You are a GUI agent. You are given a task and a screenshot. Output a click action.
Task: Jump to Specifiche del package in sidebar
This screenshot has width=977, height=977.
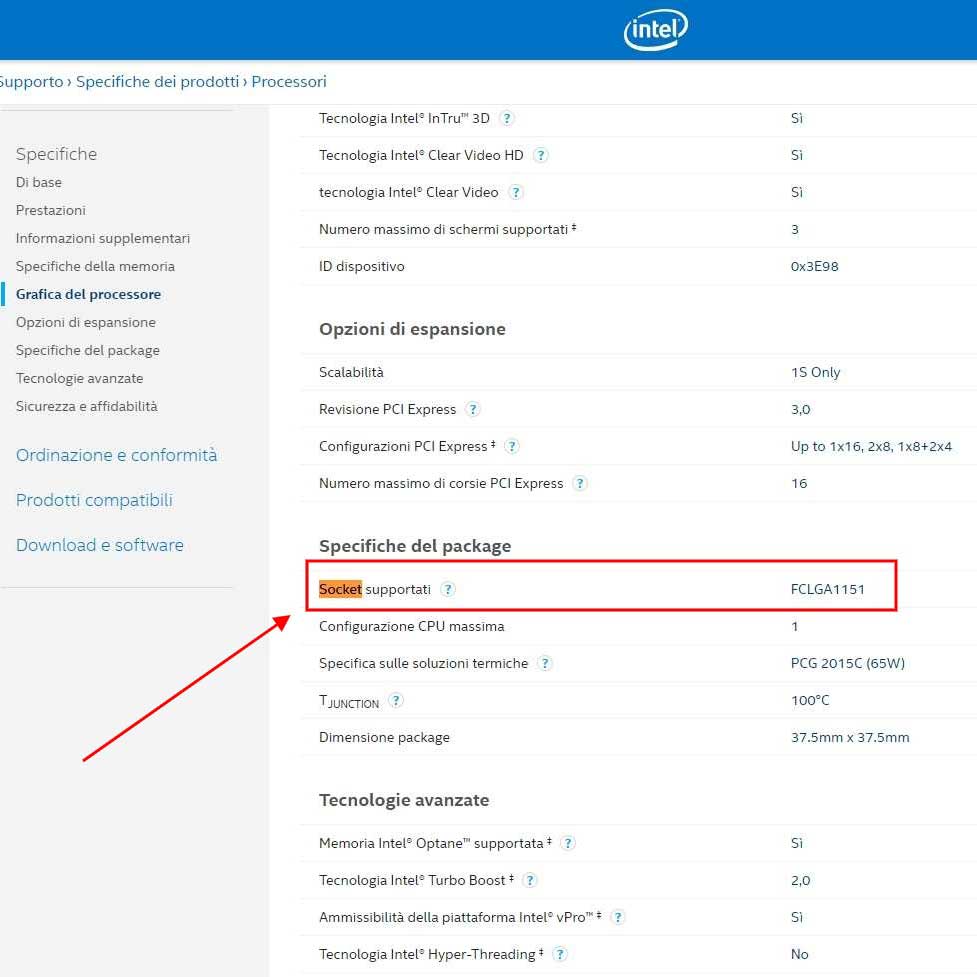(x=88, y=351)
